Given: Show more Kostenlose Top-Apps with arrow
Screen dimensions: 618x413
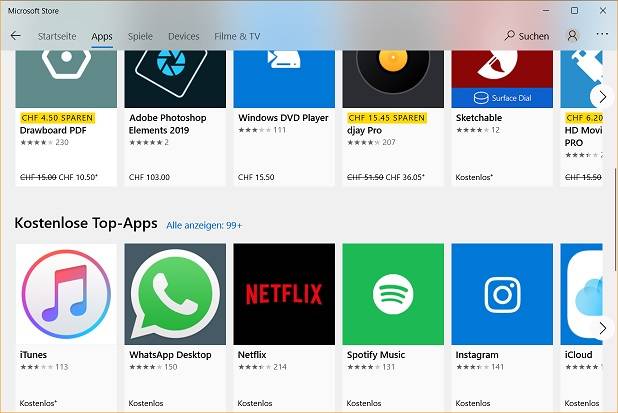Looking at the screenshot, I should pyautogui.click(x=602, y=328).
